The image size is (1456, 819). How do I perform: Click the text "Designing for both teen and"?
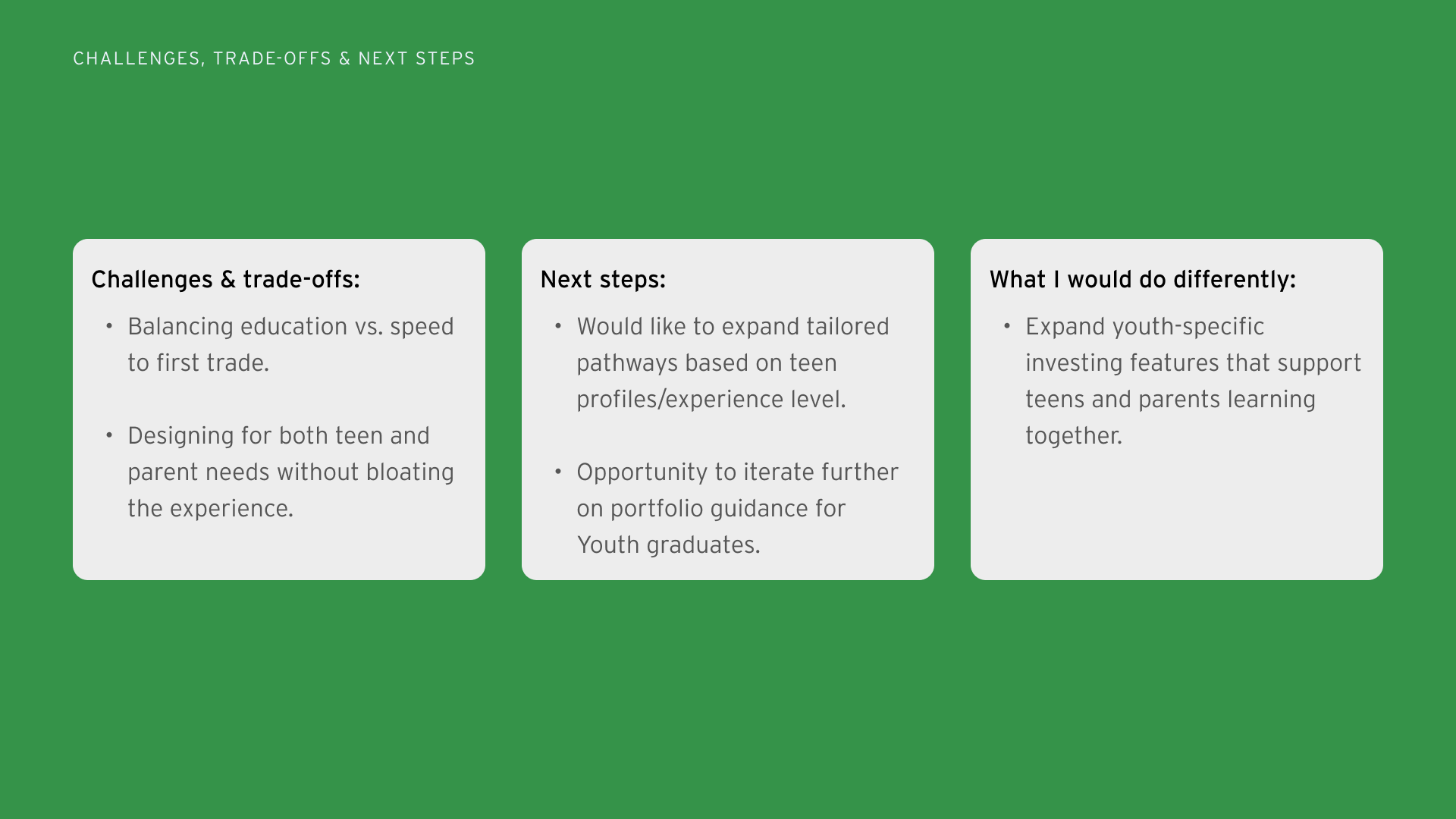pyautogui.click(x=278, y=436)
